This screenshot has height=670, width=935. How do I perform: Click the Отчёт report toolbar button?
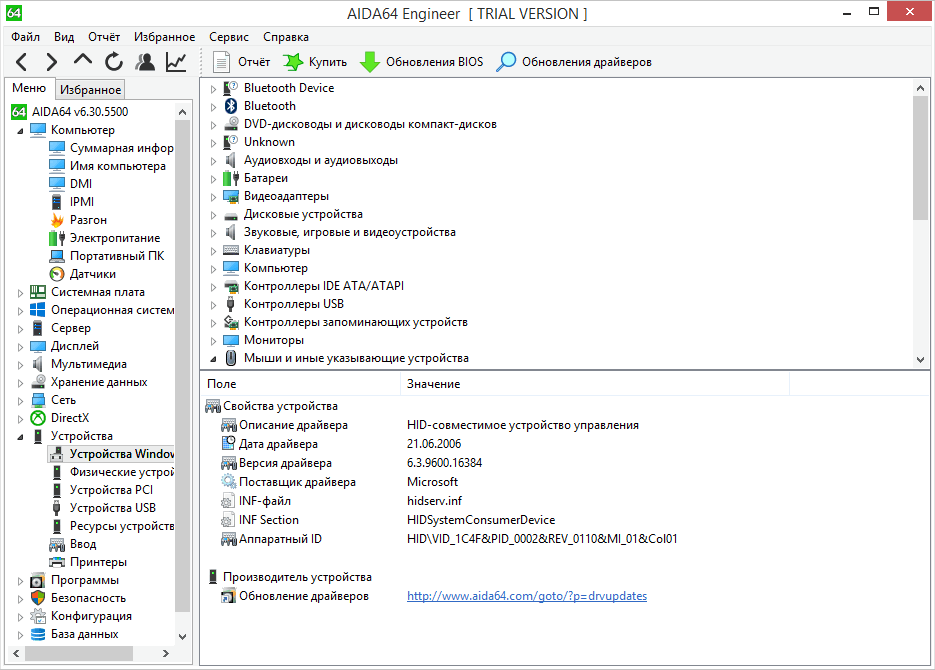point(241,62)
